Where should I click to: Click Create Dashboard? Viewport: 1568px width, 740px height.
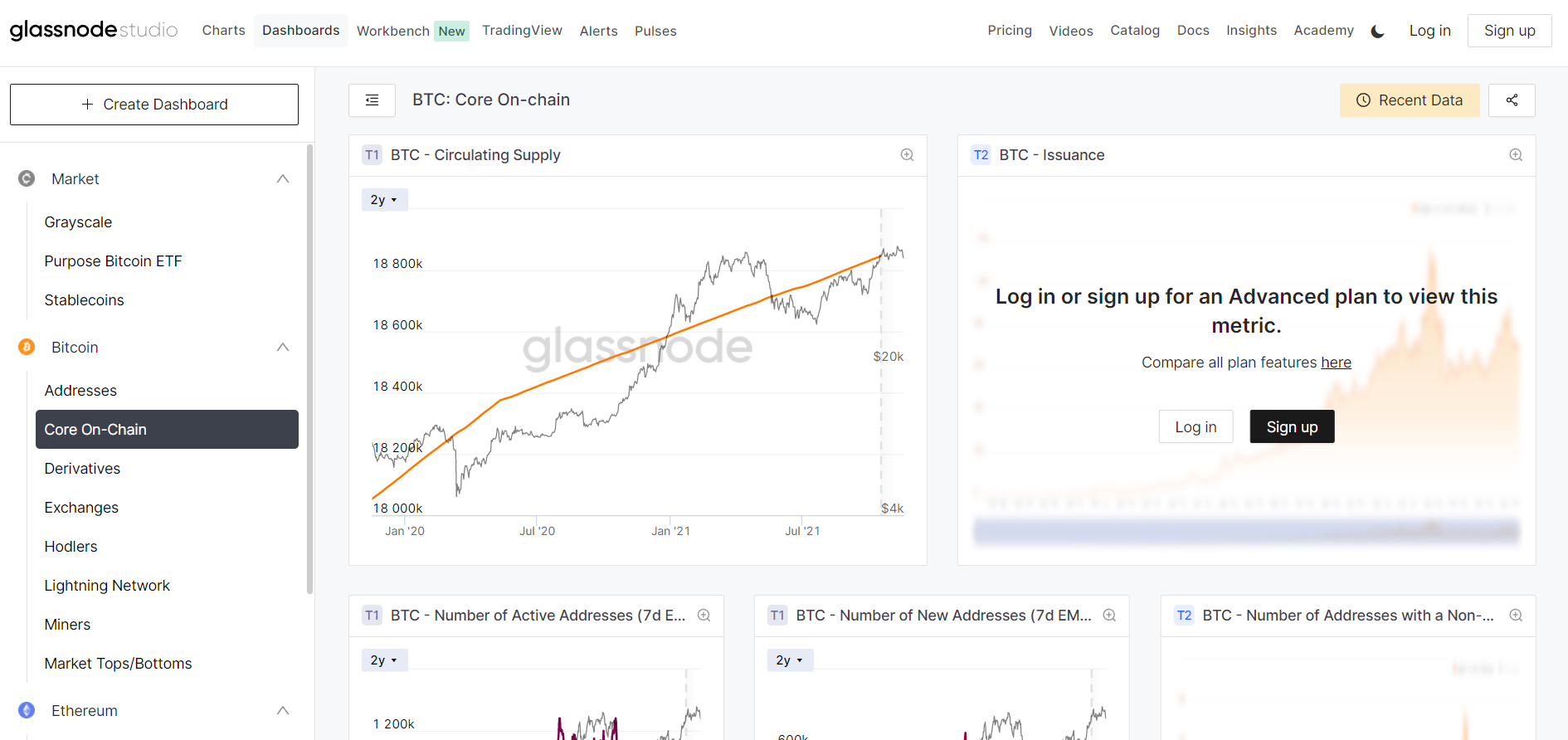154,104
